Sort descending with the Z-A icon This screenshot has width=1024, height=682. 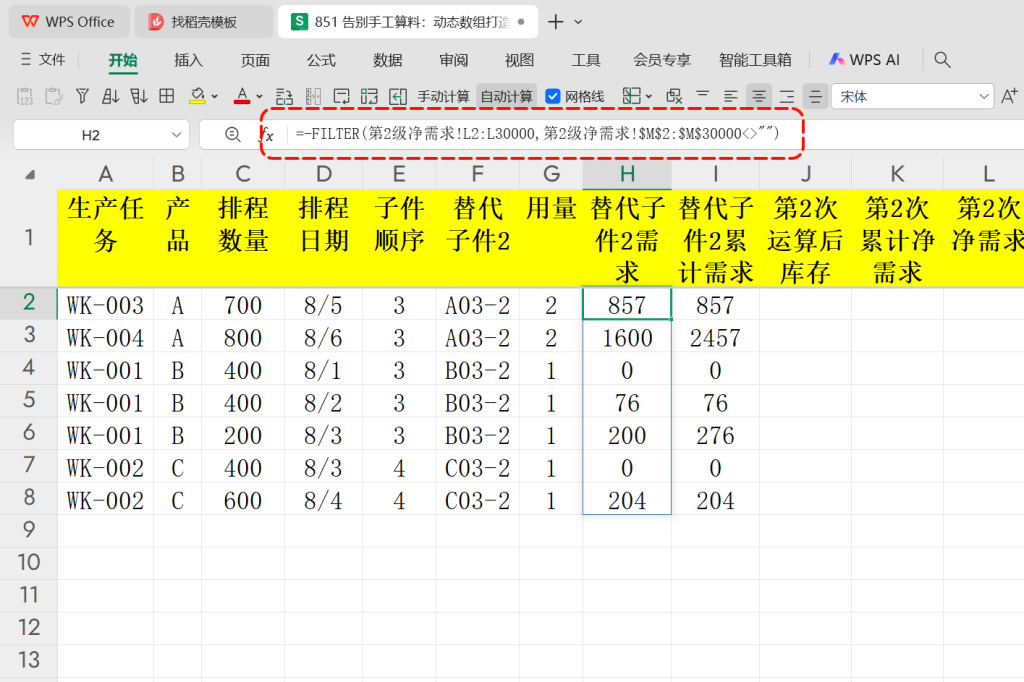(x=138, y=97)
